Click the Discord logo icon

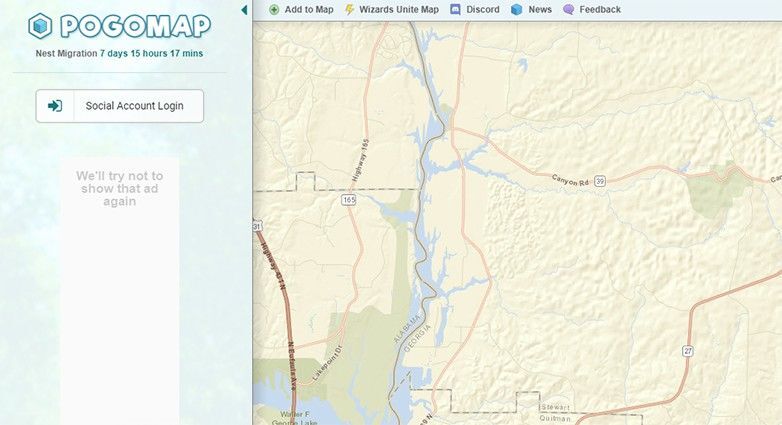pyautogui.click(x=455, y=9)
